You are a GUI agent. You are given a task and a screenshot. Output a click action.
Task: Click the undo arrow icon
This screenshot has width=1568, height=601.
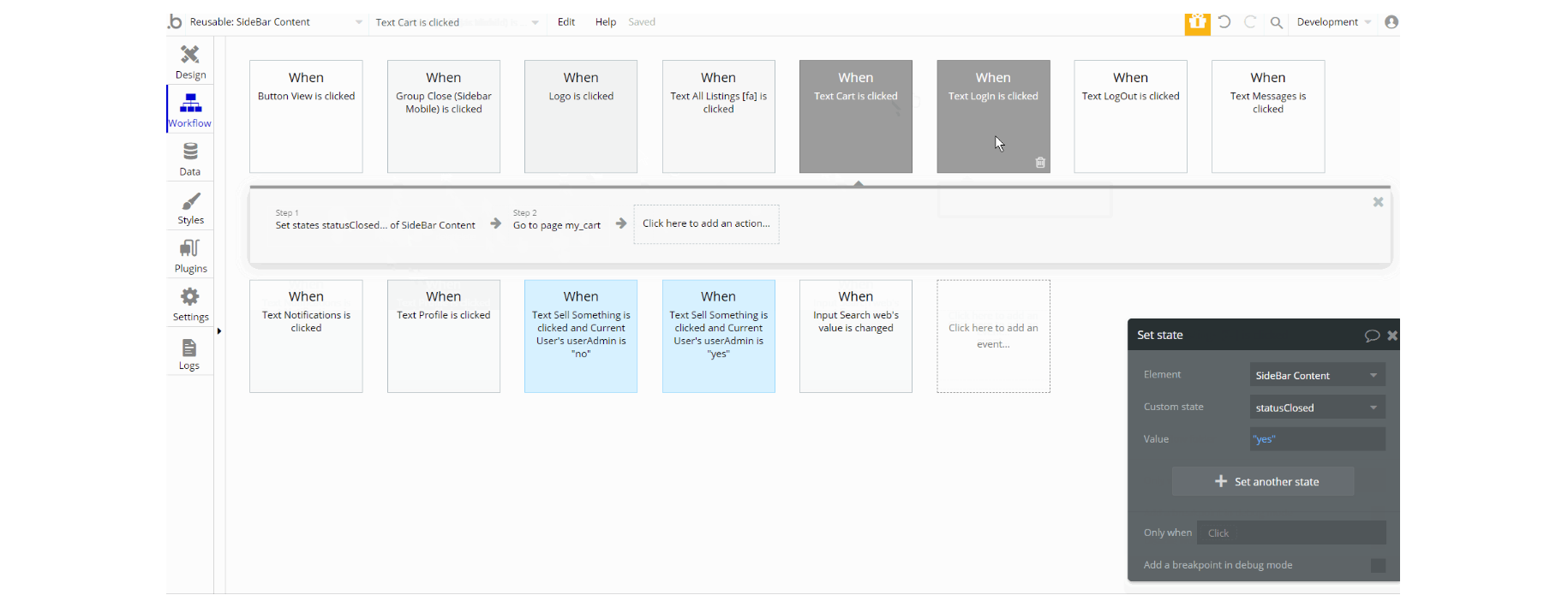coord(1224,22)
